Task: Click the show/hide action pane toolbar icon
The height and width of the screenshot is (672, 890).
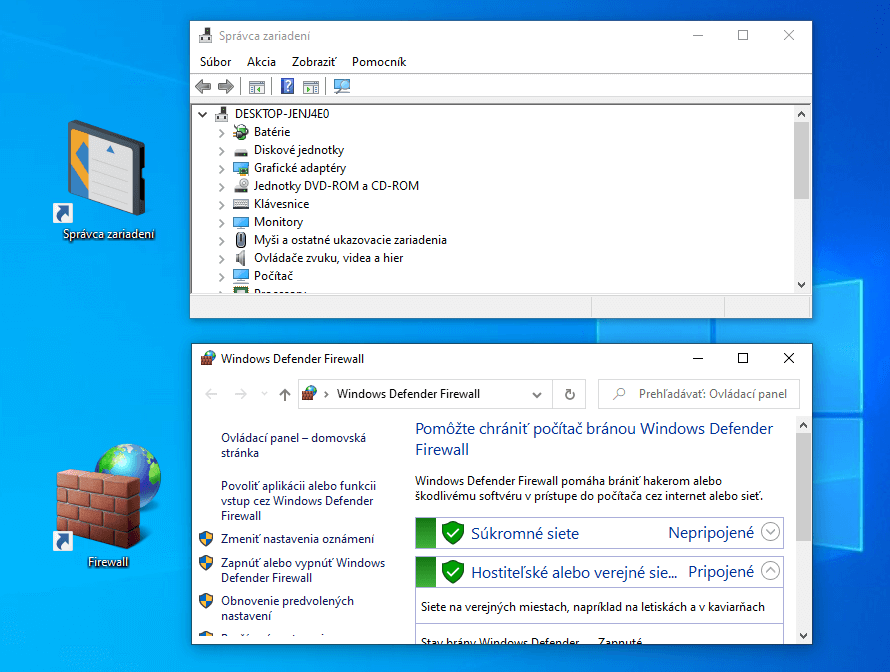Action: 311,86
